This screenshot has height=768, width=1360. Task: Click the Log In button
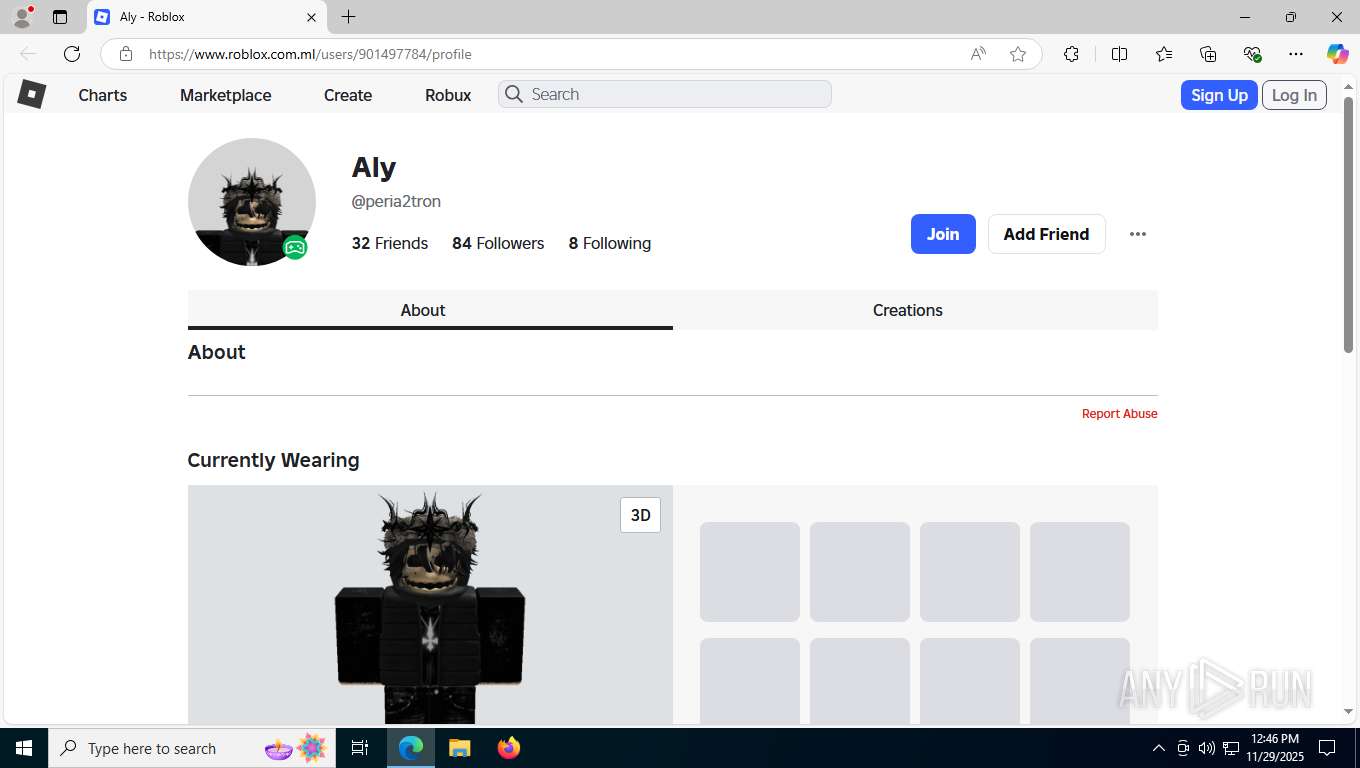click(1294, 95)
